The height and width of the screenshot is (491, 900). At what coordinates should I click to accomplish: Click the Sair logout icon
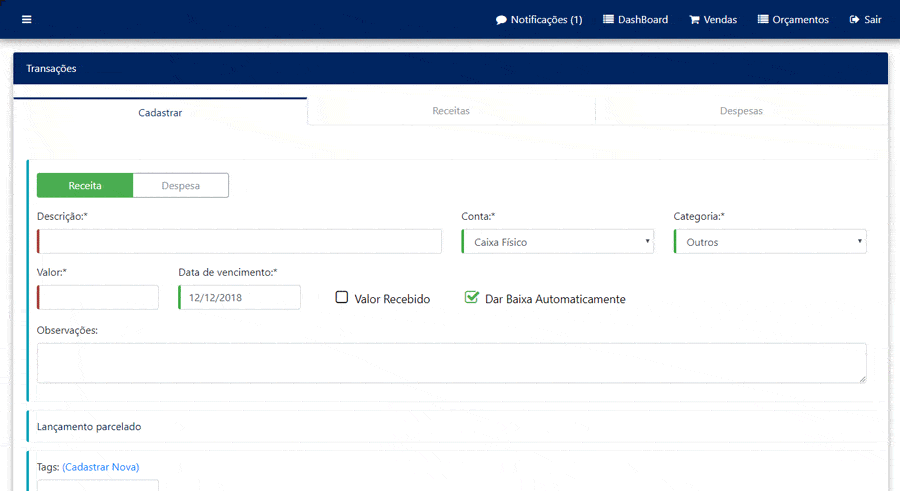pyautogui.click(x=854, y=20)
